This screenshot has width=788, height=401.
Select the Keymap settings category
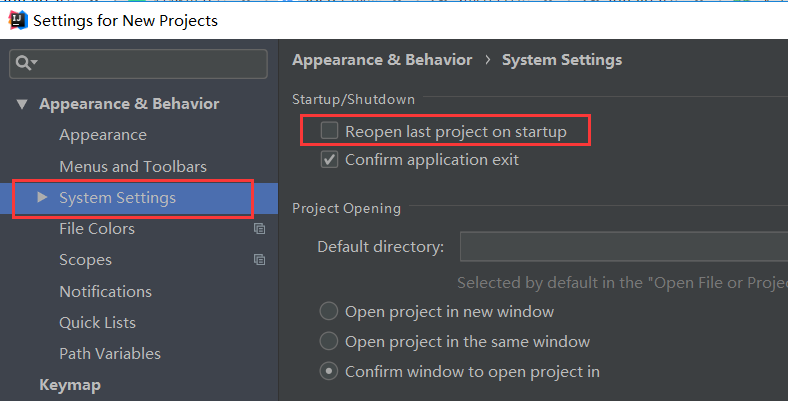(70, 385)
